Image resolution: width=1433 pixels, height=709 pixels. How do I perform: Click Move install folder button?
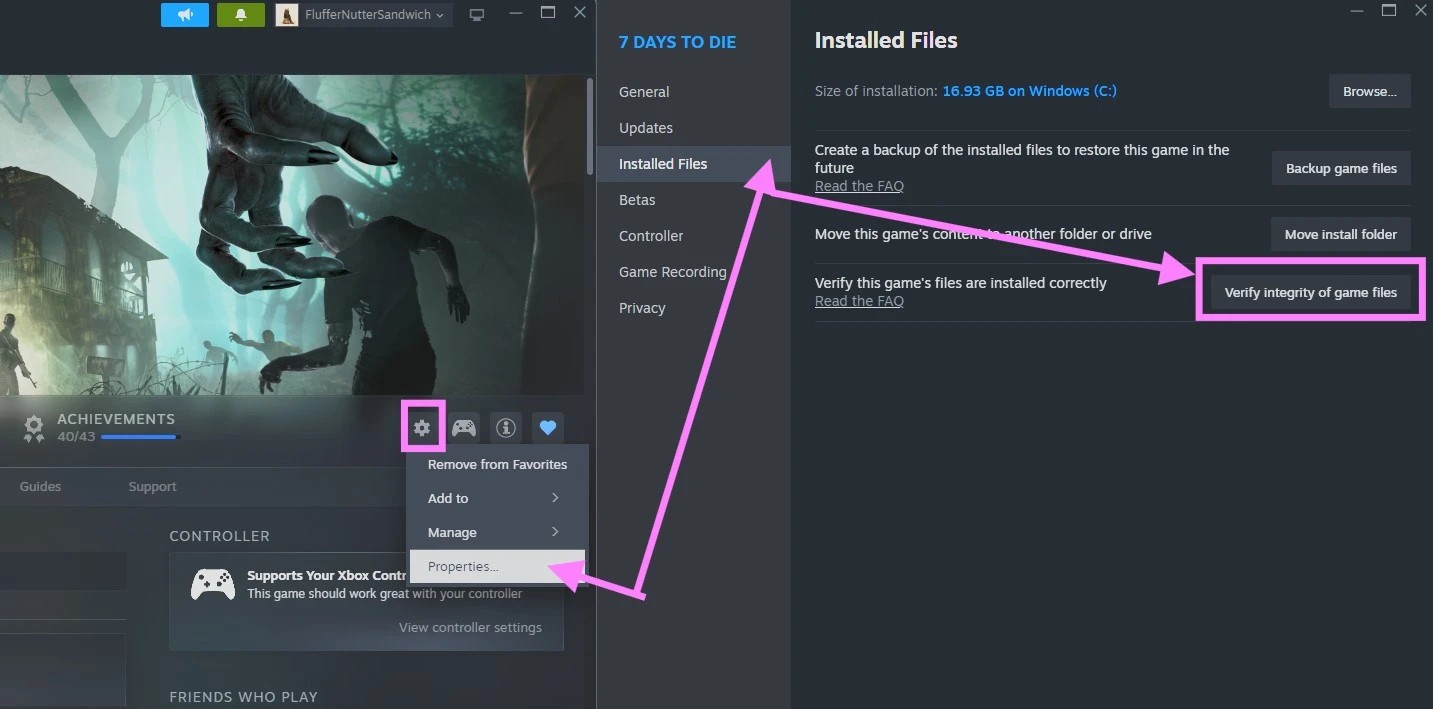tap(1340, 234)
